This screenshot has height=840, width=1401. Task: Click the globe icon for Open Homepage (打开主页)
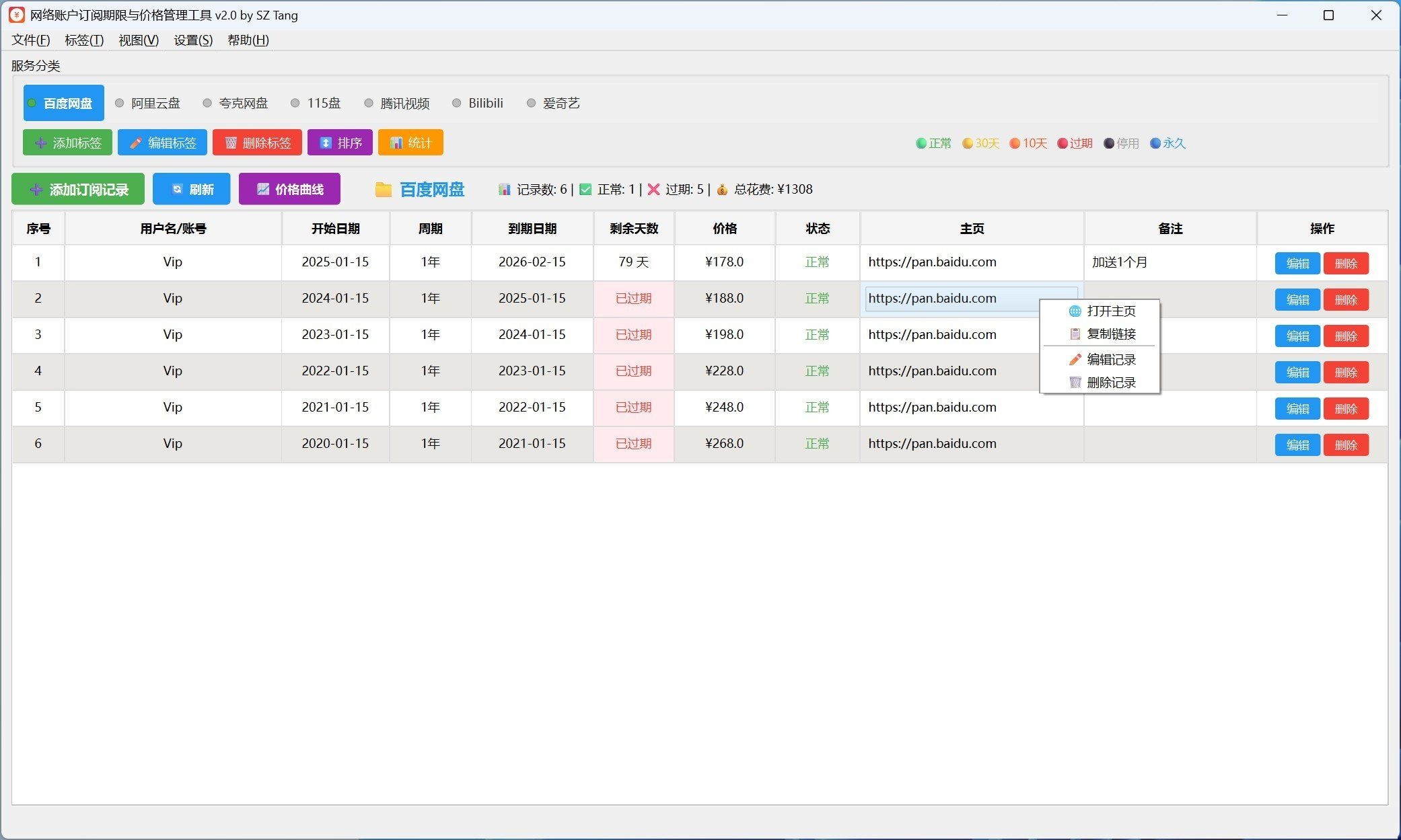tap(1075, 311)
